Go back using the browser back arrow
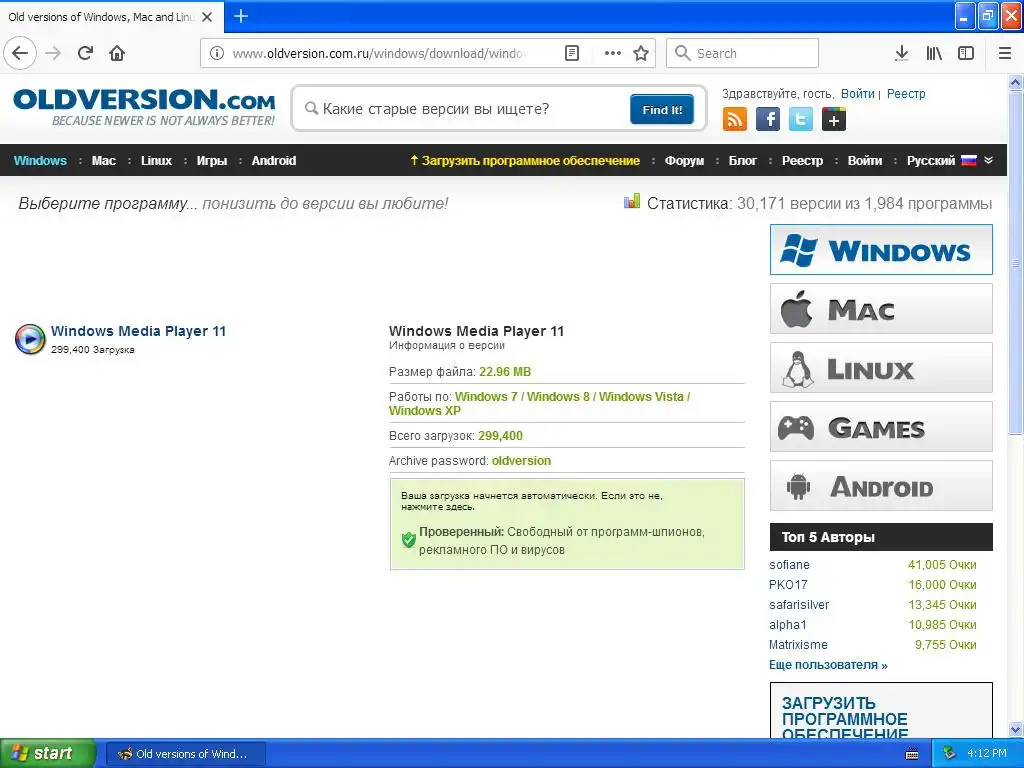 (20, 53)
